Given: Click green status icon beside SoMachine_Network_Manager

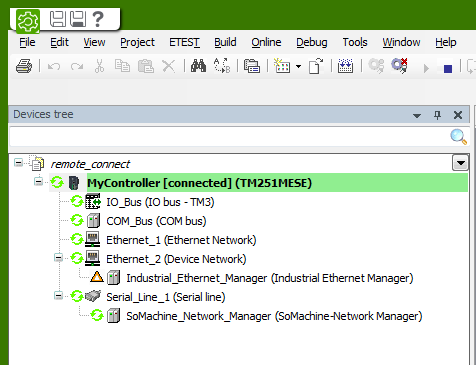Looking at the screenshot, I should click(97, 315).
